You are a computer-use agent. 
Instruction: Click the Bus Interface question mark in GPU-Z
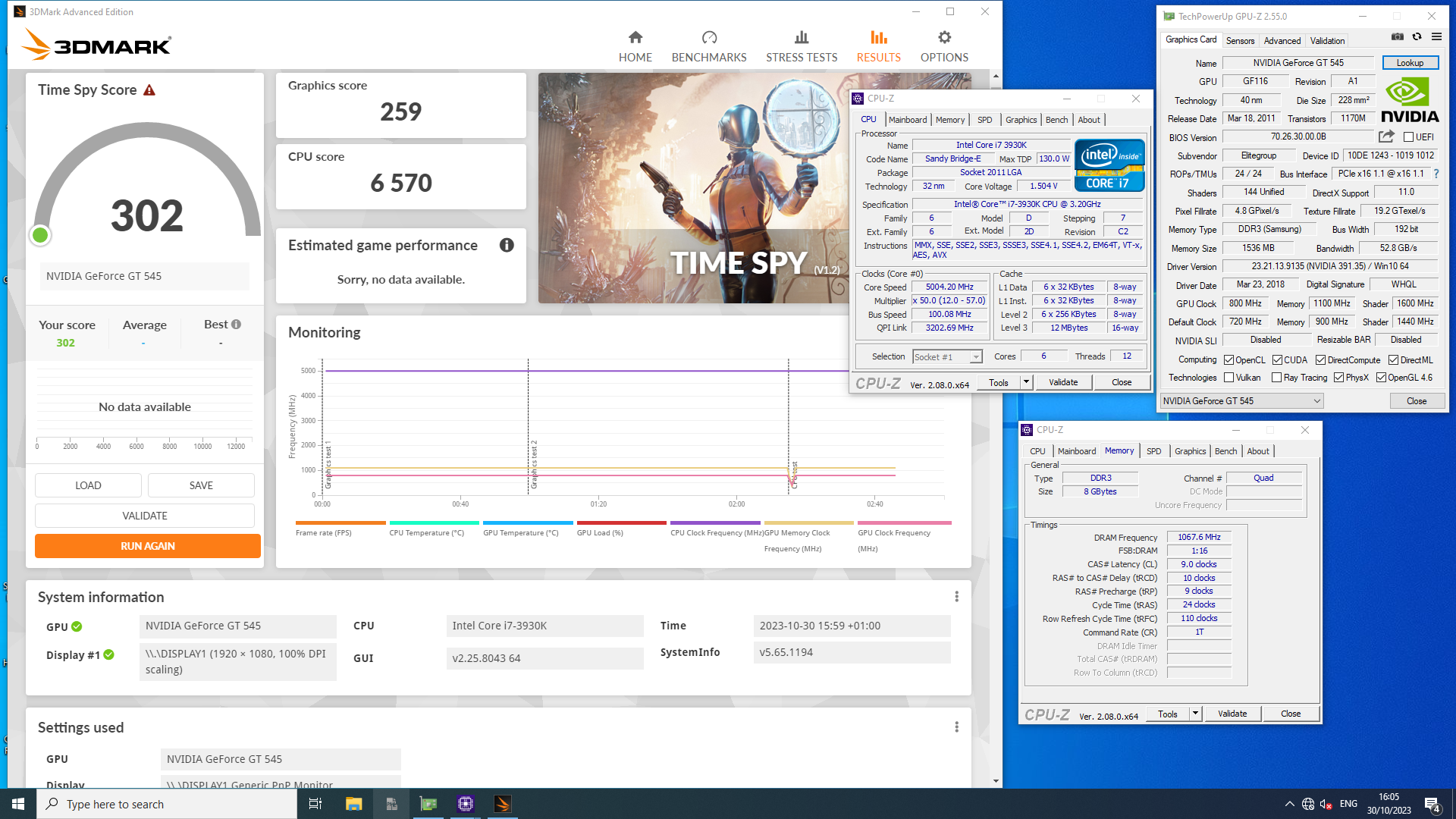click(1436, 174)
